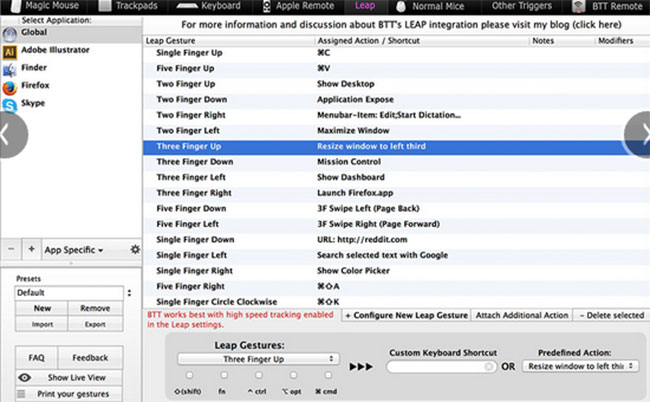Enable the opt modifier checkbox
The image size is (650, 402).
pos(293,375)
